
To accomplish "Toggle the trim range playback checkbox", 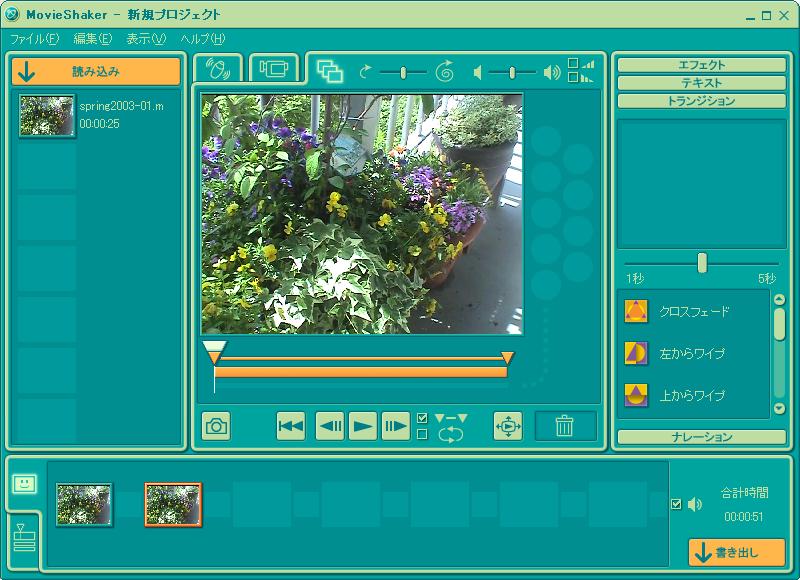I will pyautogui.click(x=422, y=418).
